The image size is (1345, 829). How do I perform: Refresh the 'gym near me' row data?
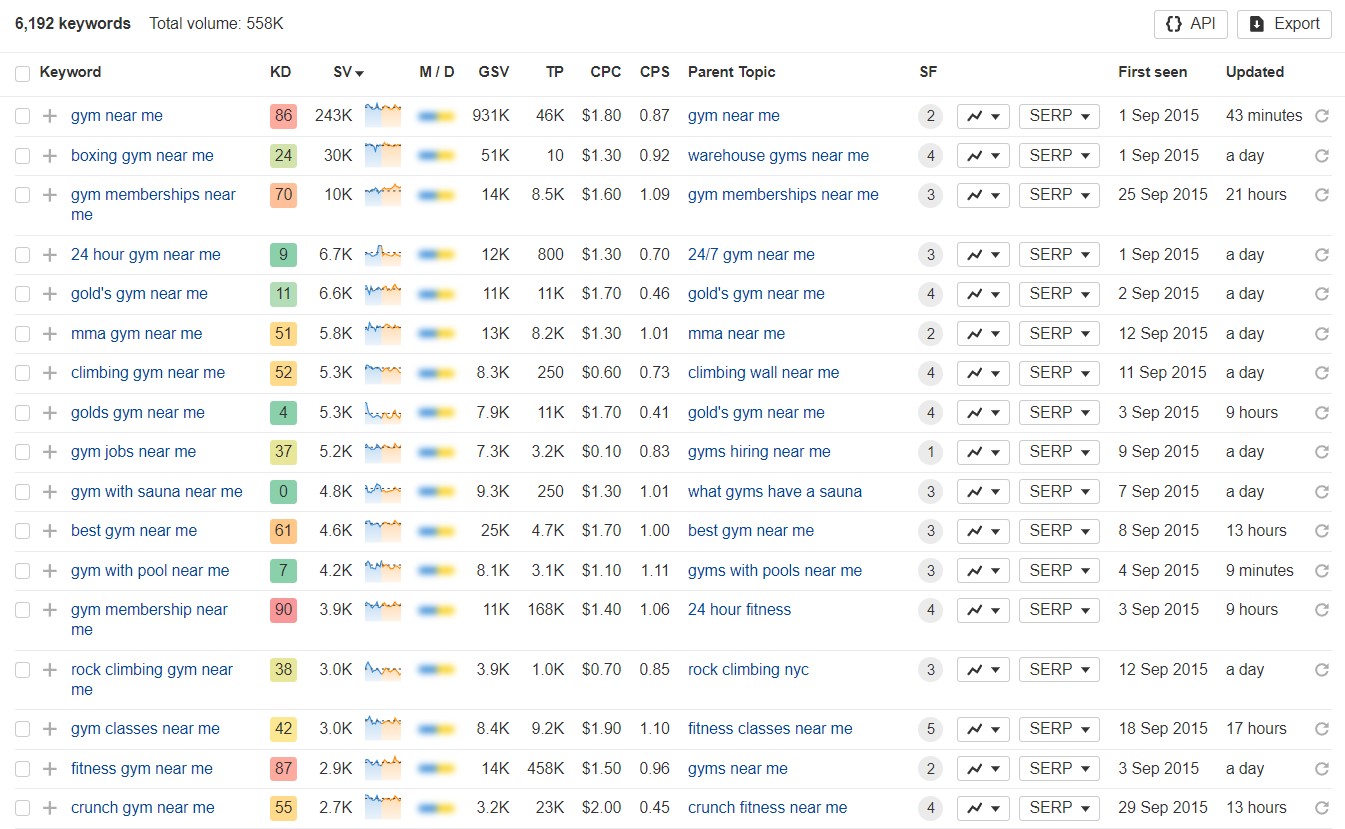[x=1321, y=116]
